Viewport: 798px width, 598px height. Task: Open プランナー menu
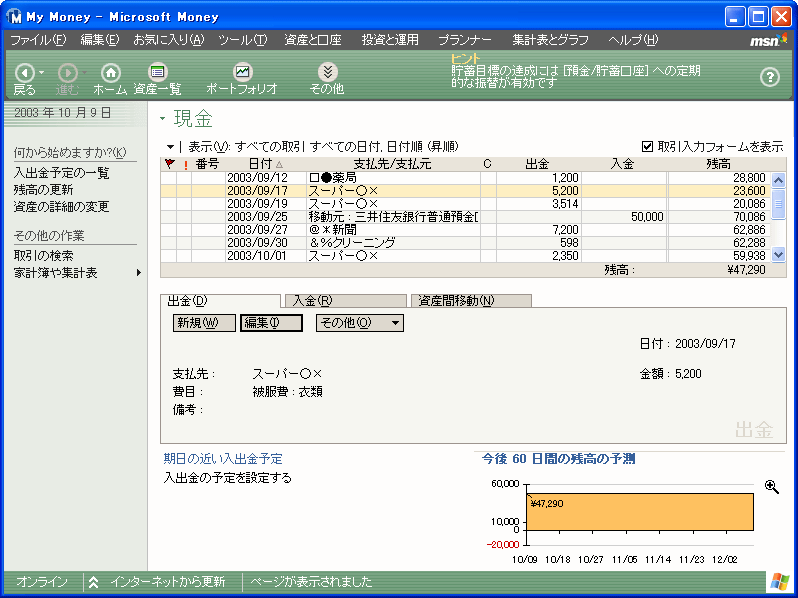pos(465,40)
